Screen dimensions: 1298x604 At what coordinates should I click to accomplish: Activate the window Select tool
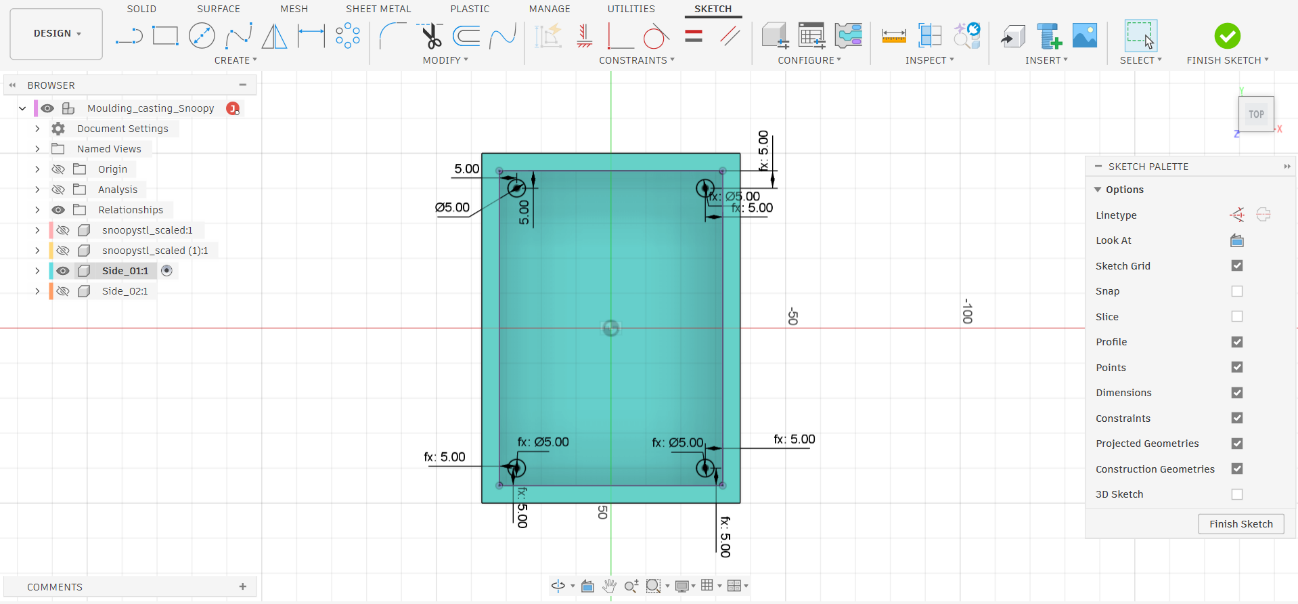[1141, 35]
